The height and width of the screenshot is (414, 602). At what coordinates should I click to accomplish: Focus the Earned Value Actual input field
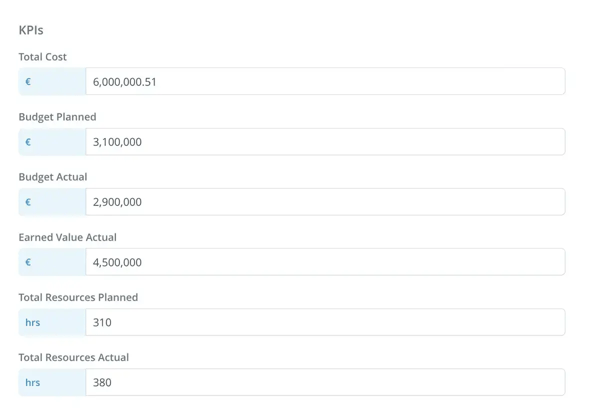point(325,262)
